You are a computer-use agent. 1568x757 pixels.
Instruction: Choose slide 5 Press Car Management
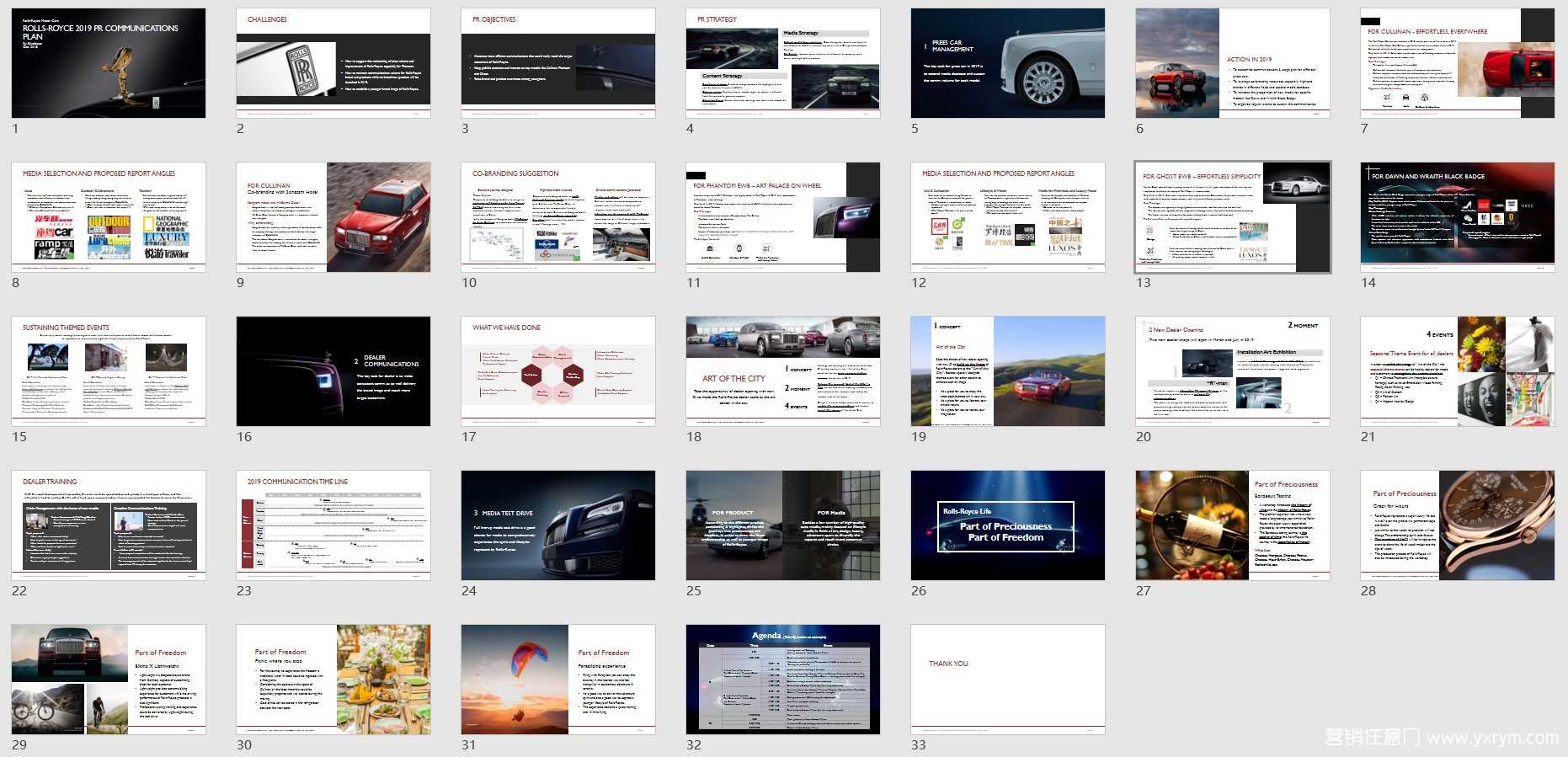pos(1008,63)
